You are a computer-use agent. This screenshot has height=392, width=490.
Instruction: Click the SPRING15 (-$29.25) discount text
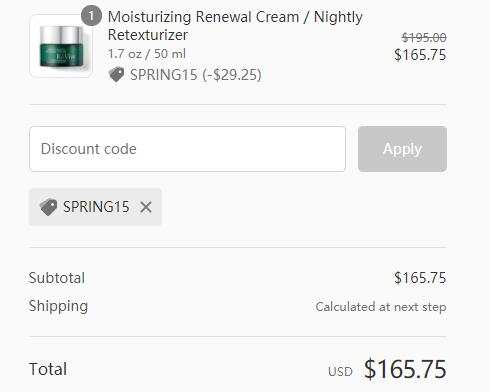click(196, 75)
